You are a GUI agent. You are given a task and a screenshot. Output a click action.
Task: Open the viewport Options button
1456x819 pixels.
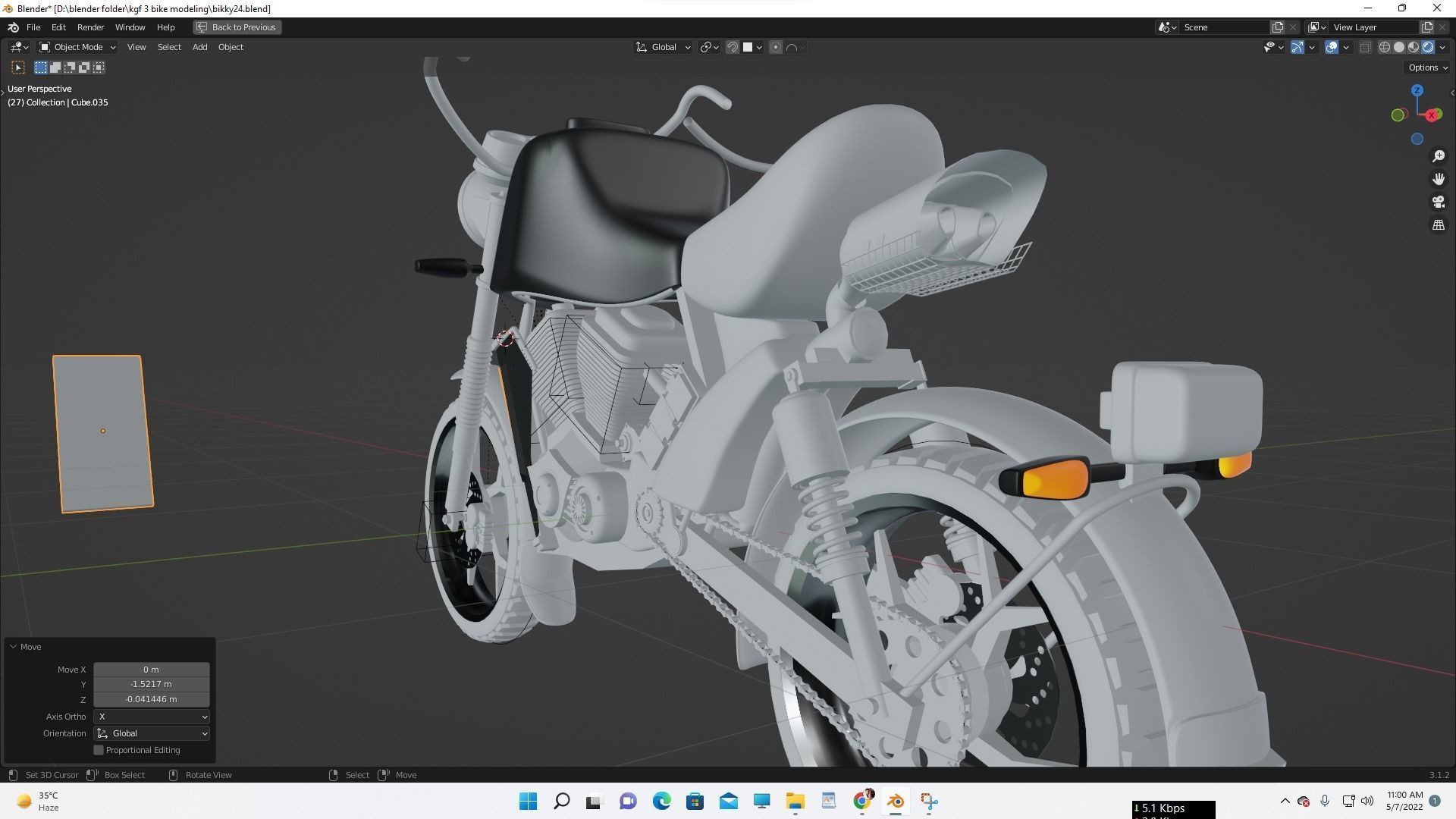(x=1426, y=67)
